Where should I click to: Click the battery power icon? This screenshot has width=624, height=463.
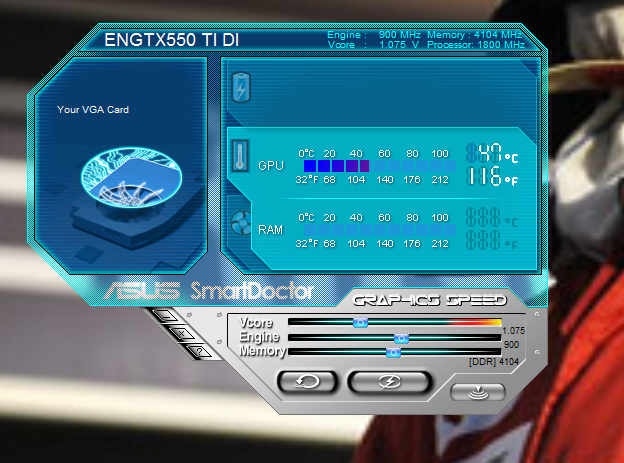pyautogui.click(x=241, y=88)
